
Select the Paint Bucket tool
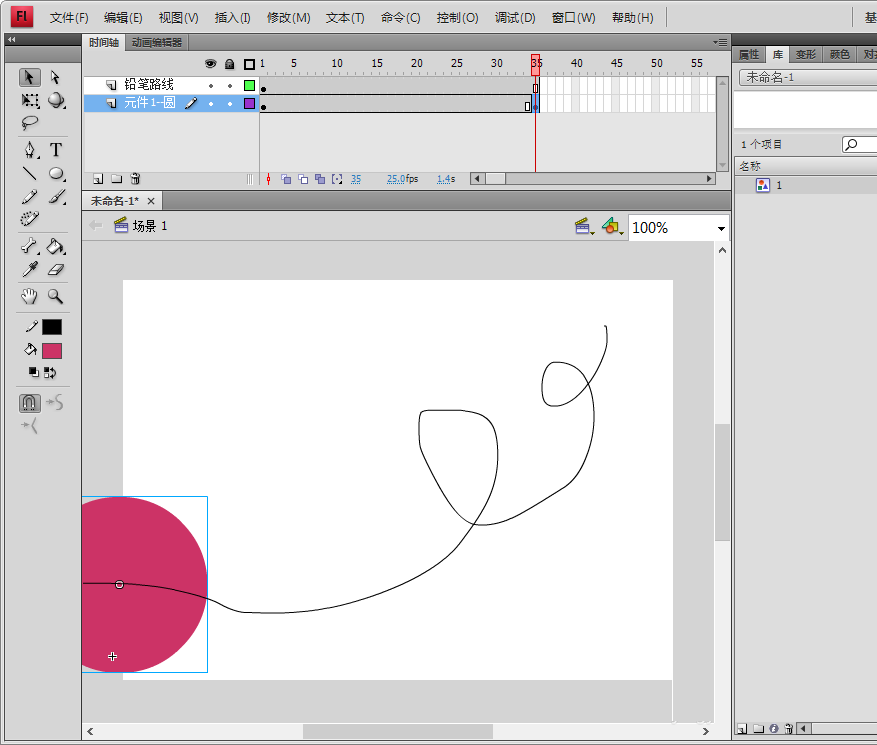coord(56,247)
